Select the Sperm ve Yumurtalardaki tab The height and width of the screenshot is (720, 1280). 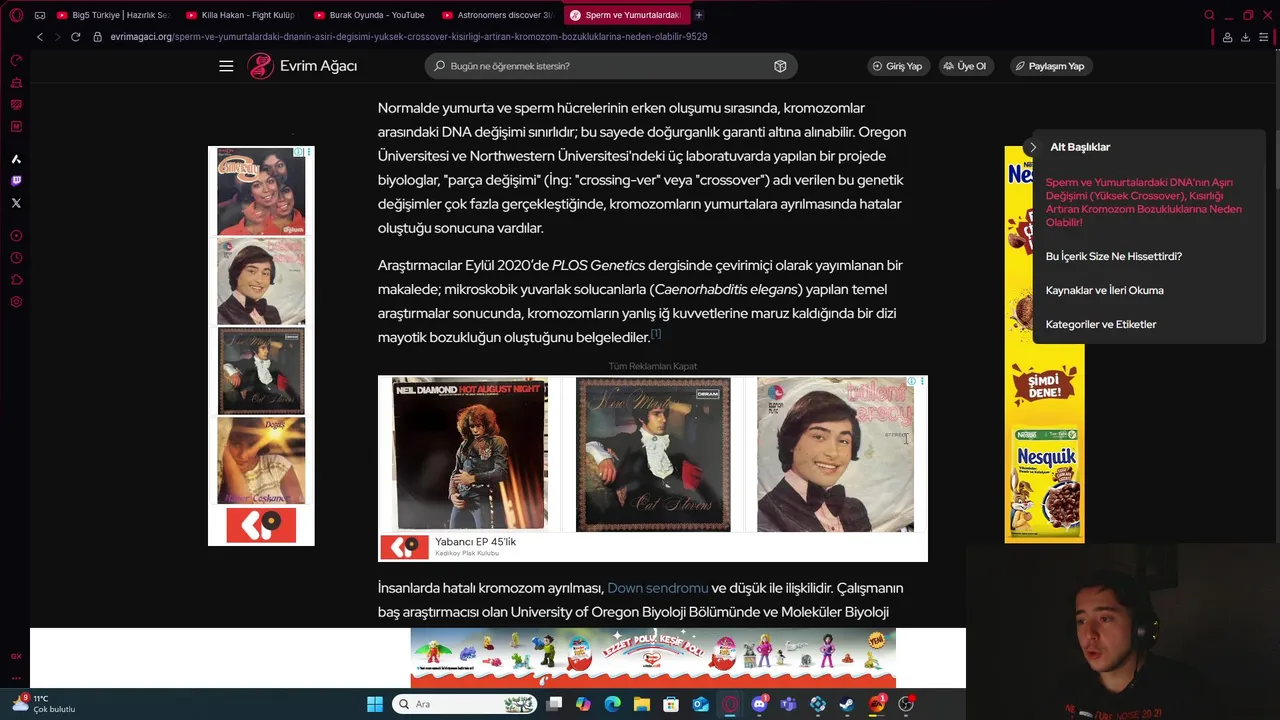(x=625, y=15)
